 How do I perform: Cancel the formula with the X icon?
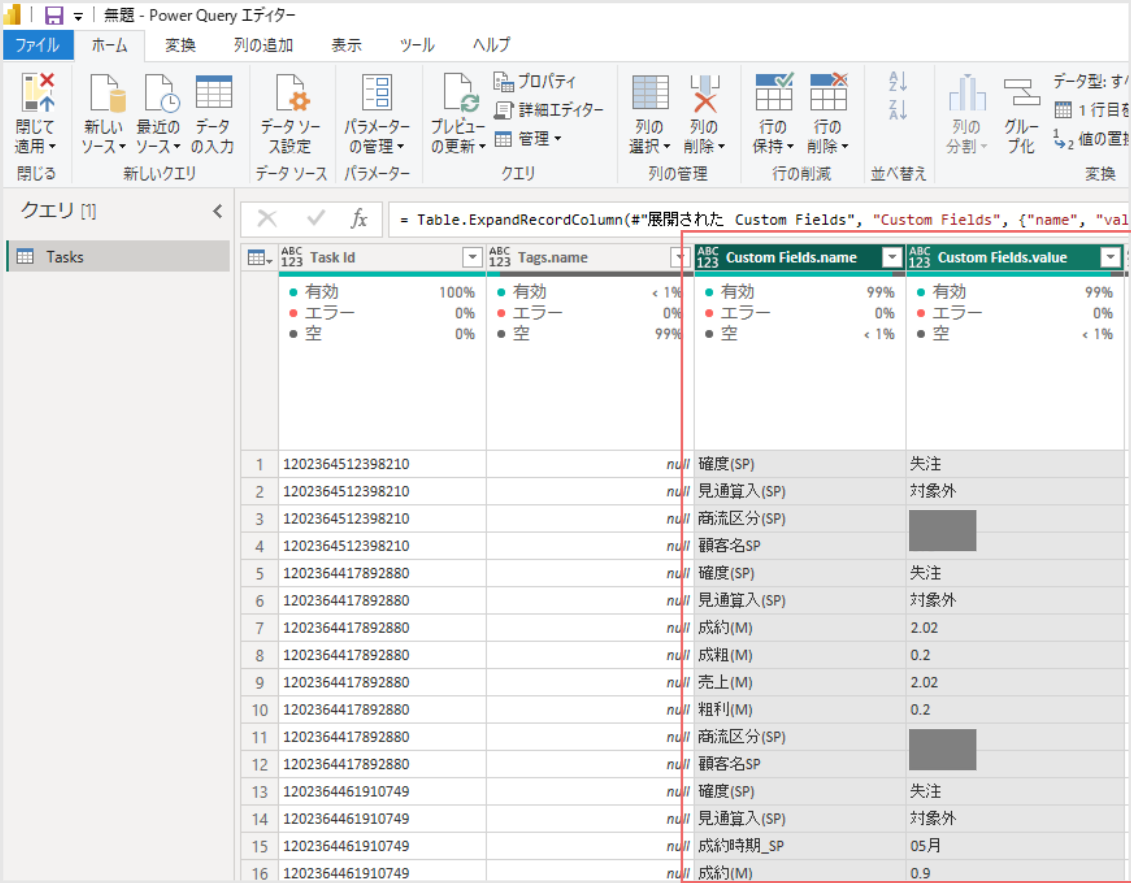point(267,219)
